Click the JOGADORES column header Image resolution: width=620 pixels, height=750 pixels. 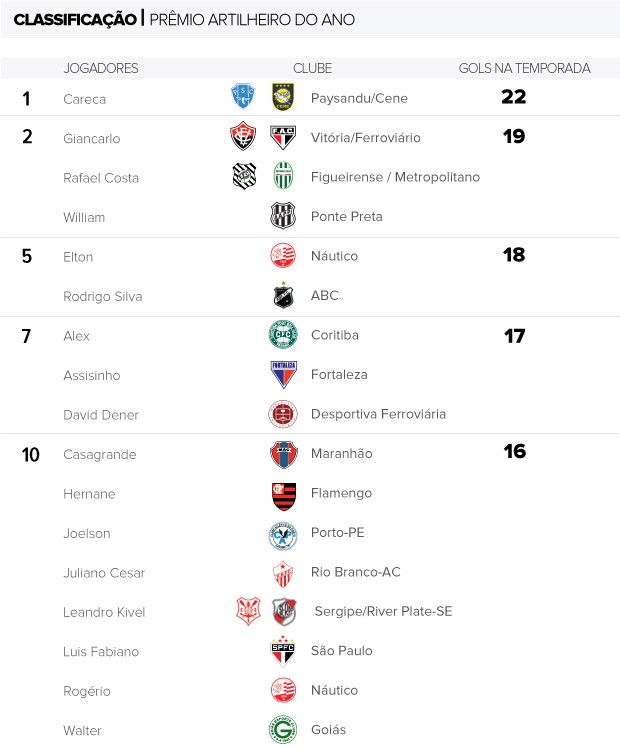coord(101,68)
